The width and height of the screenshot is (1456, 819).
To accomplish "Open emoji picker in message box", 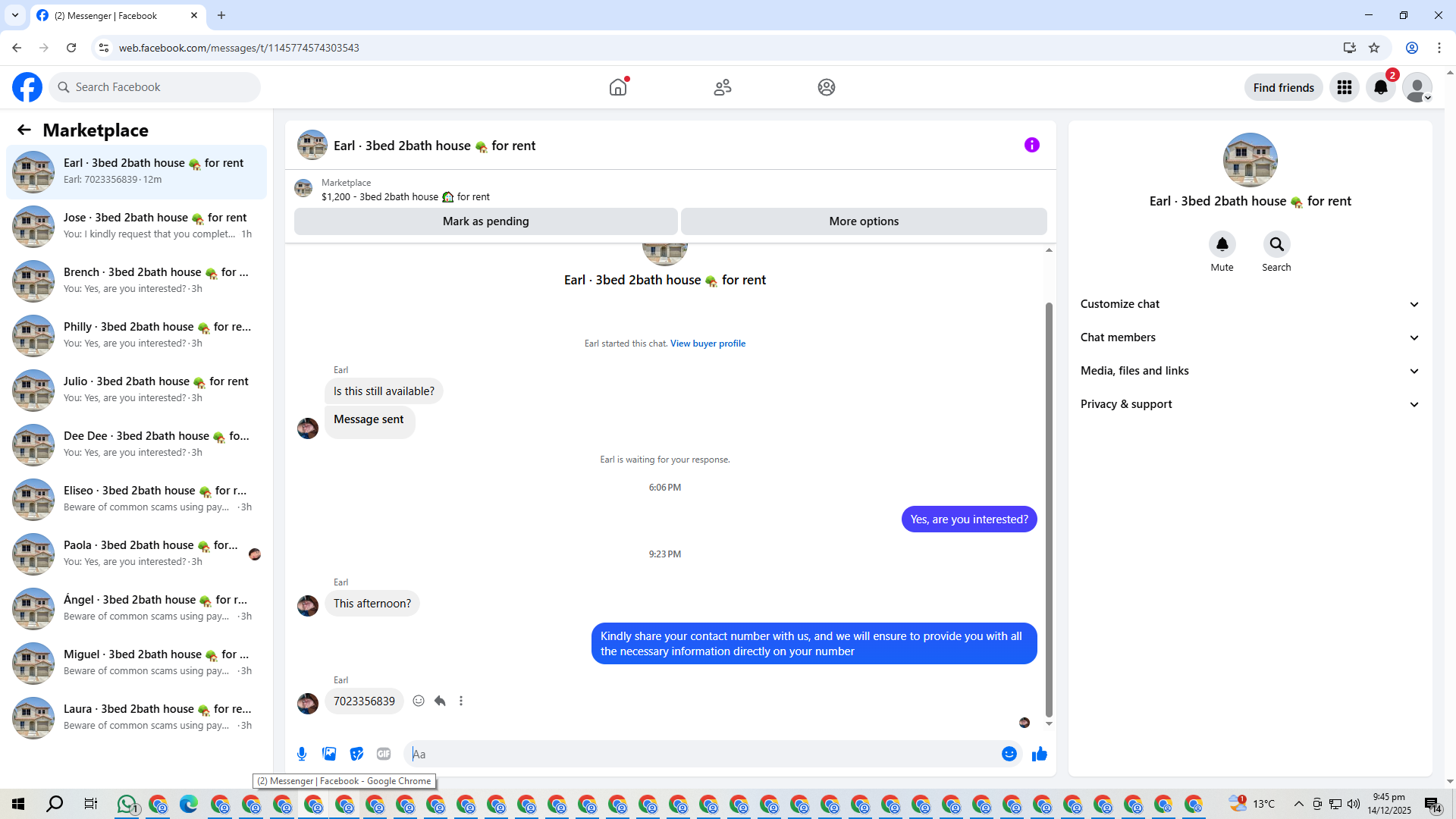I will 1009,754.
